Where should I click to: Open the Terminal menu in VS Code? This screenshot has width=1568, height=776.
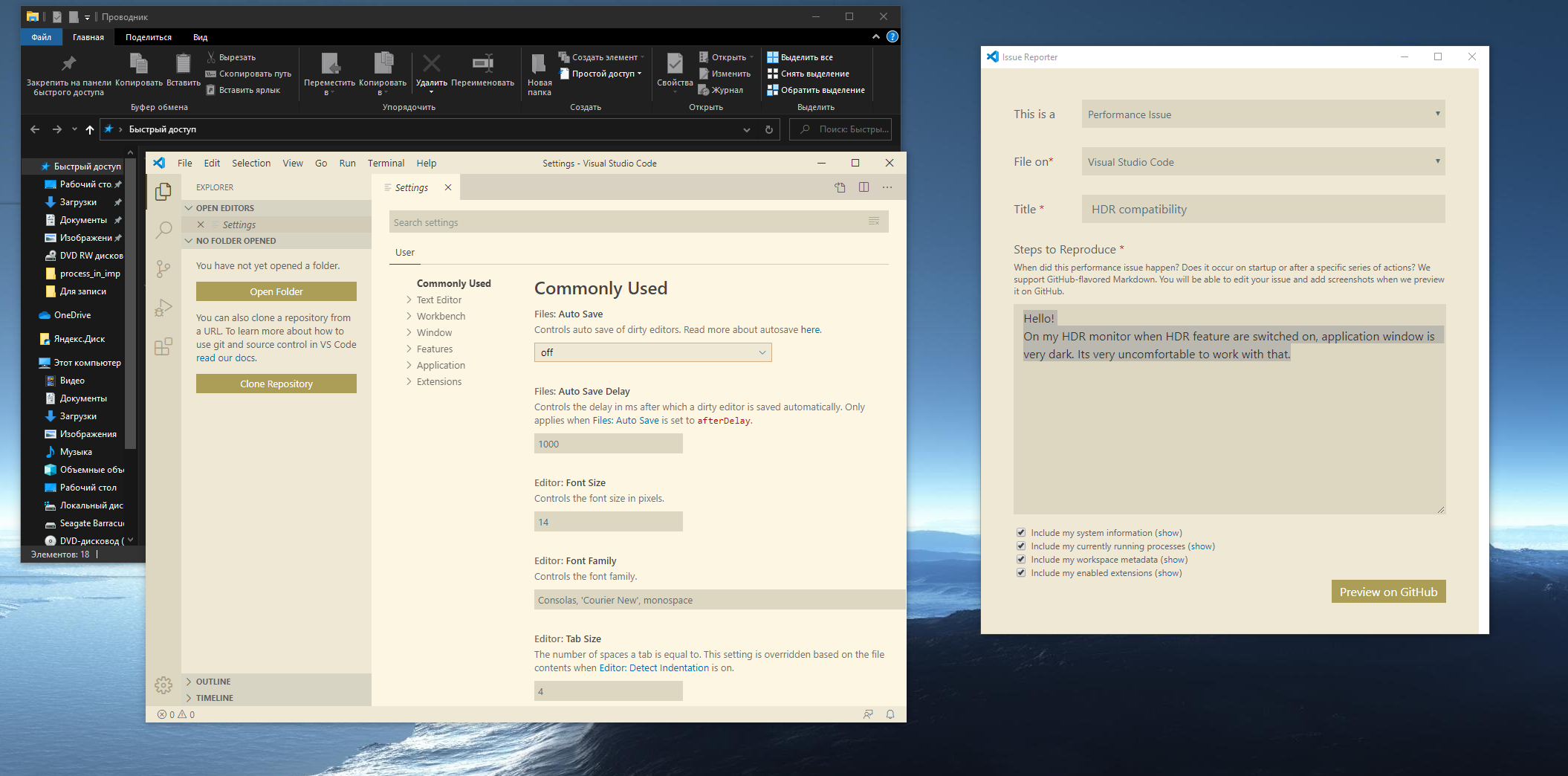pos(386,163)
